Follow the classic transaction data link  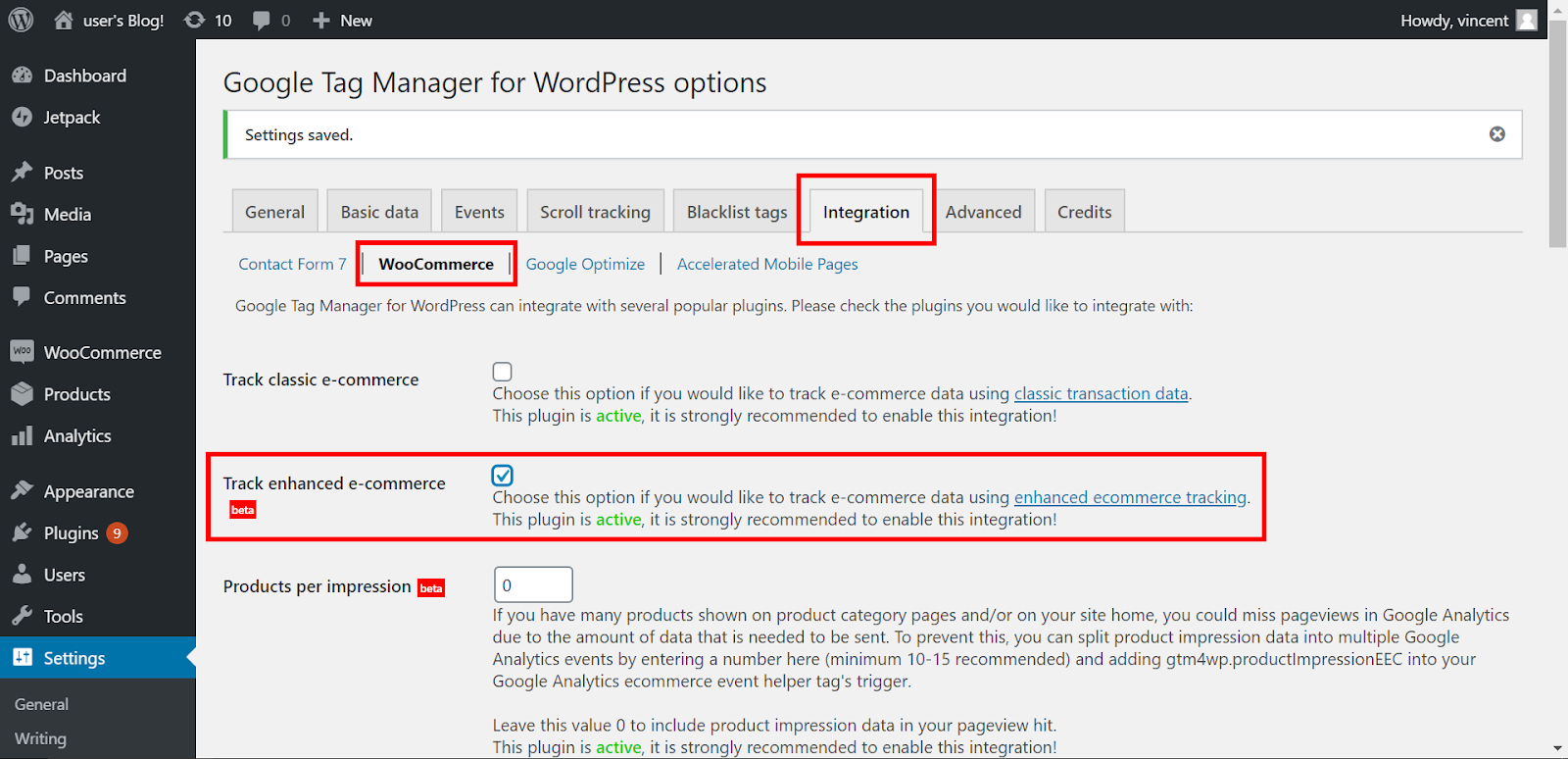[x=1101, y=393]
